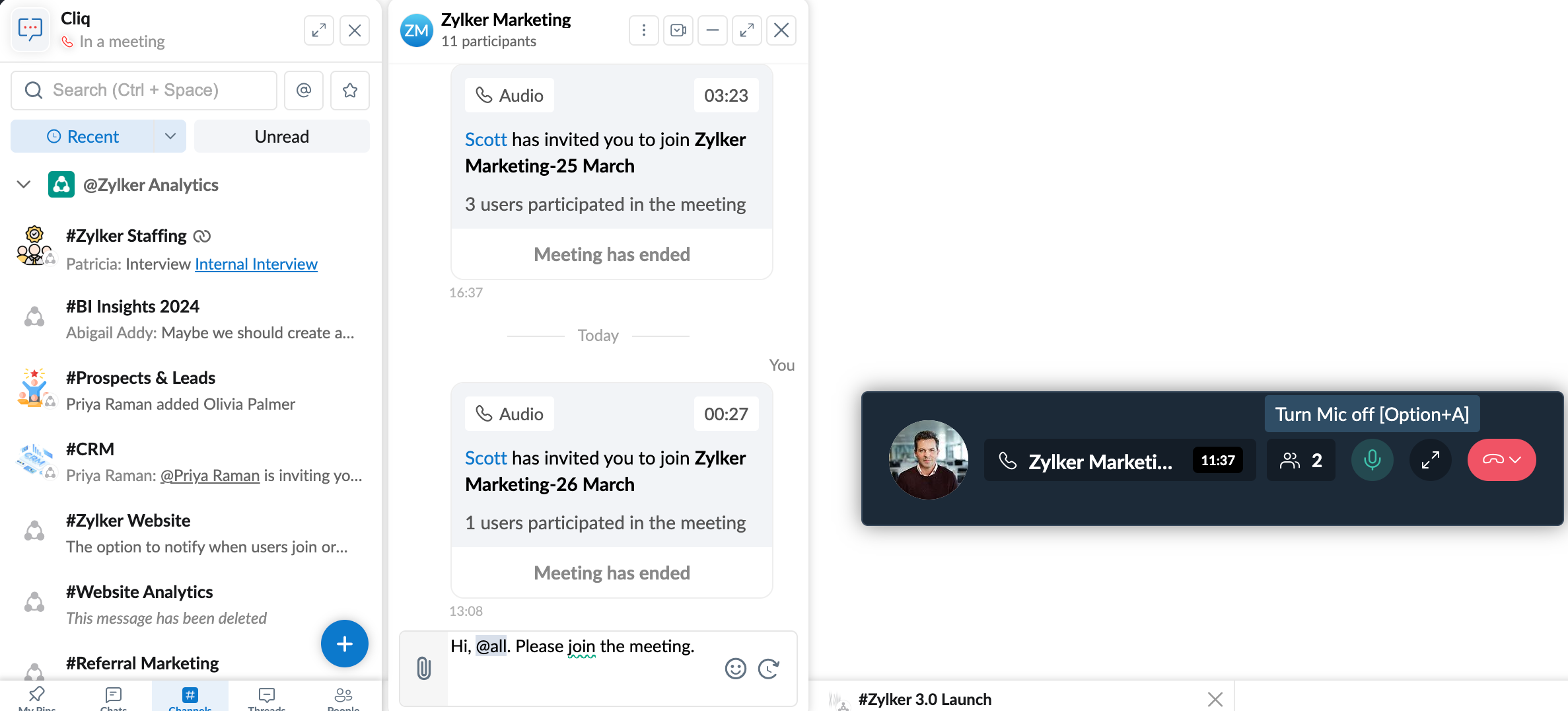This screenshot has width=1568, height=711.
Task: Expand the call widget to full view
Action: pyautogui.click(x=1430, y=460)
